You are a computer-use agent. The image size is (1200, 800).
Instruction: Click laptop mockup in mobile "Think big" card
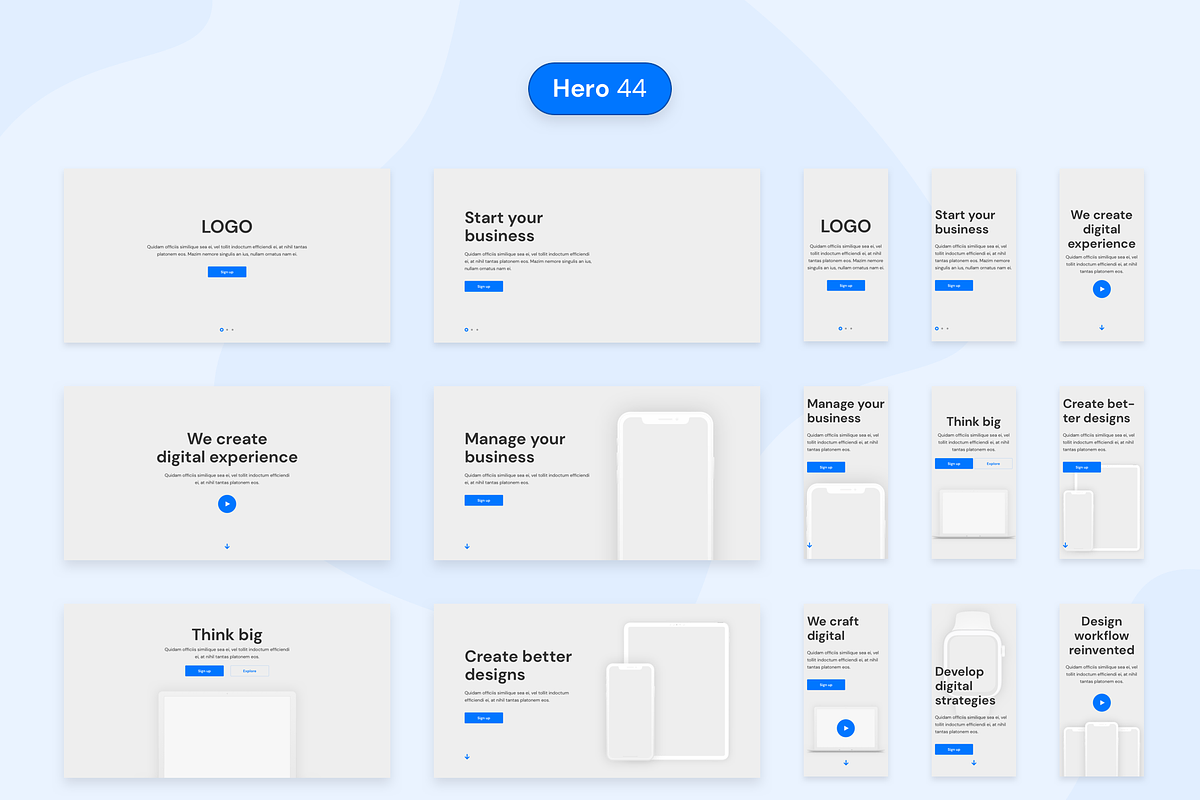point(974,513)
